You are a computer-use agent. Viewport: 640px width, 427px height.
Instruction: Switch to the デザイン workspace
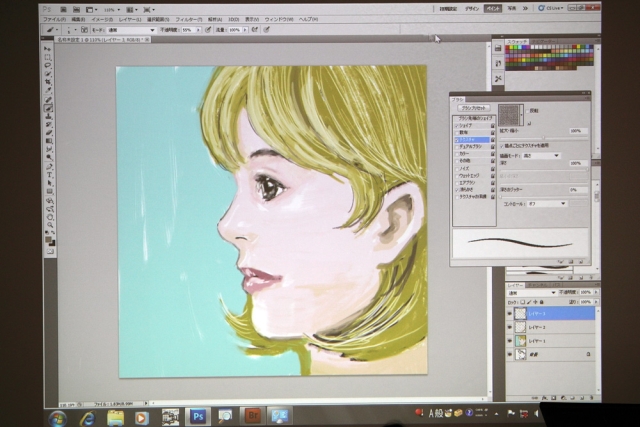pos(472,9)
